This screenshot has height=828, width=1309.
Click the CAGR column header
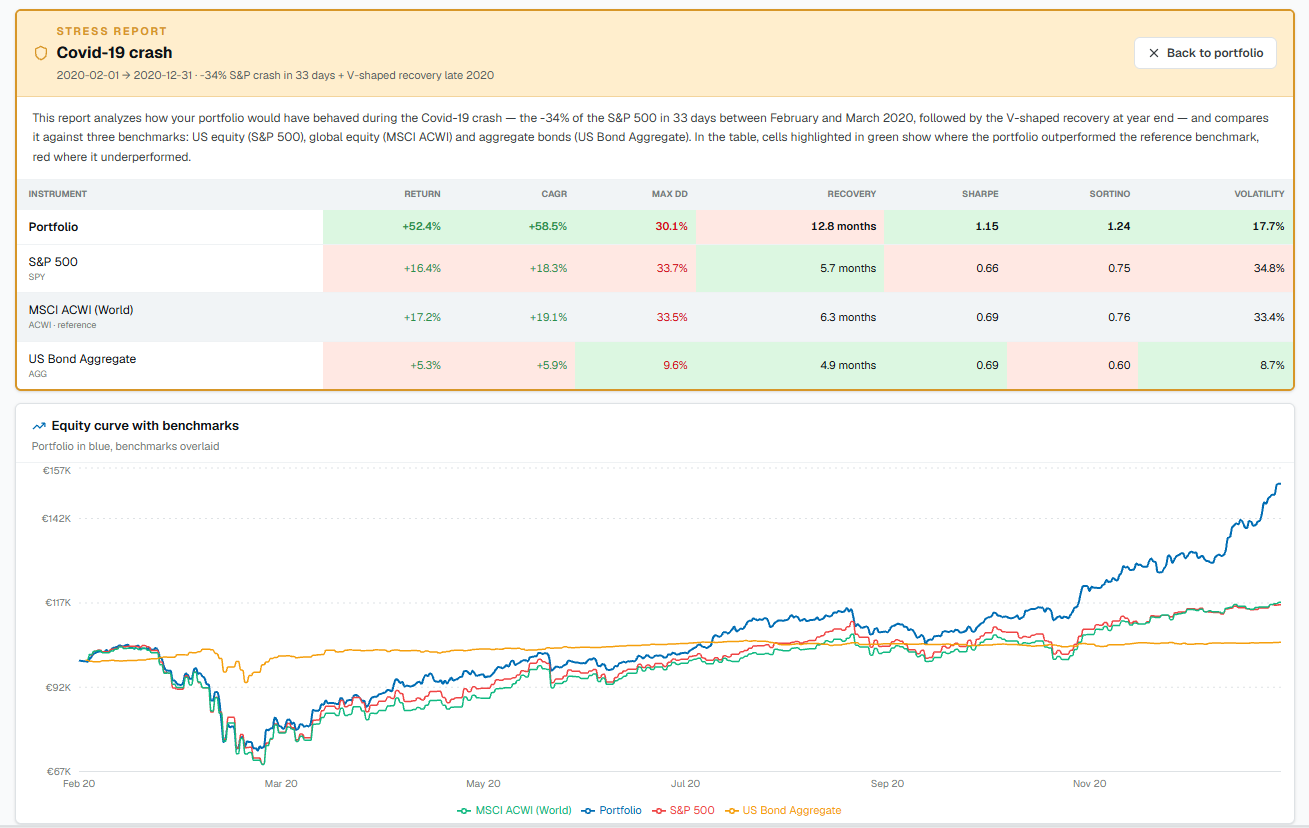(x=555, y=194)
